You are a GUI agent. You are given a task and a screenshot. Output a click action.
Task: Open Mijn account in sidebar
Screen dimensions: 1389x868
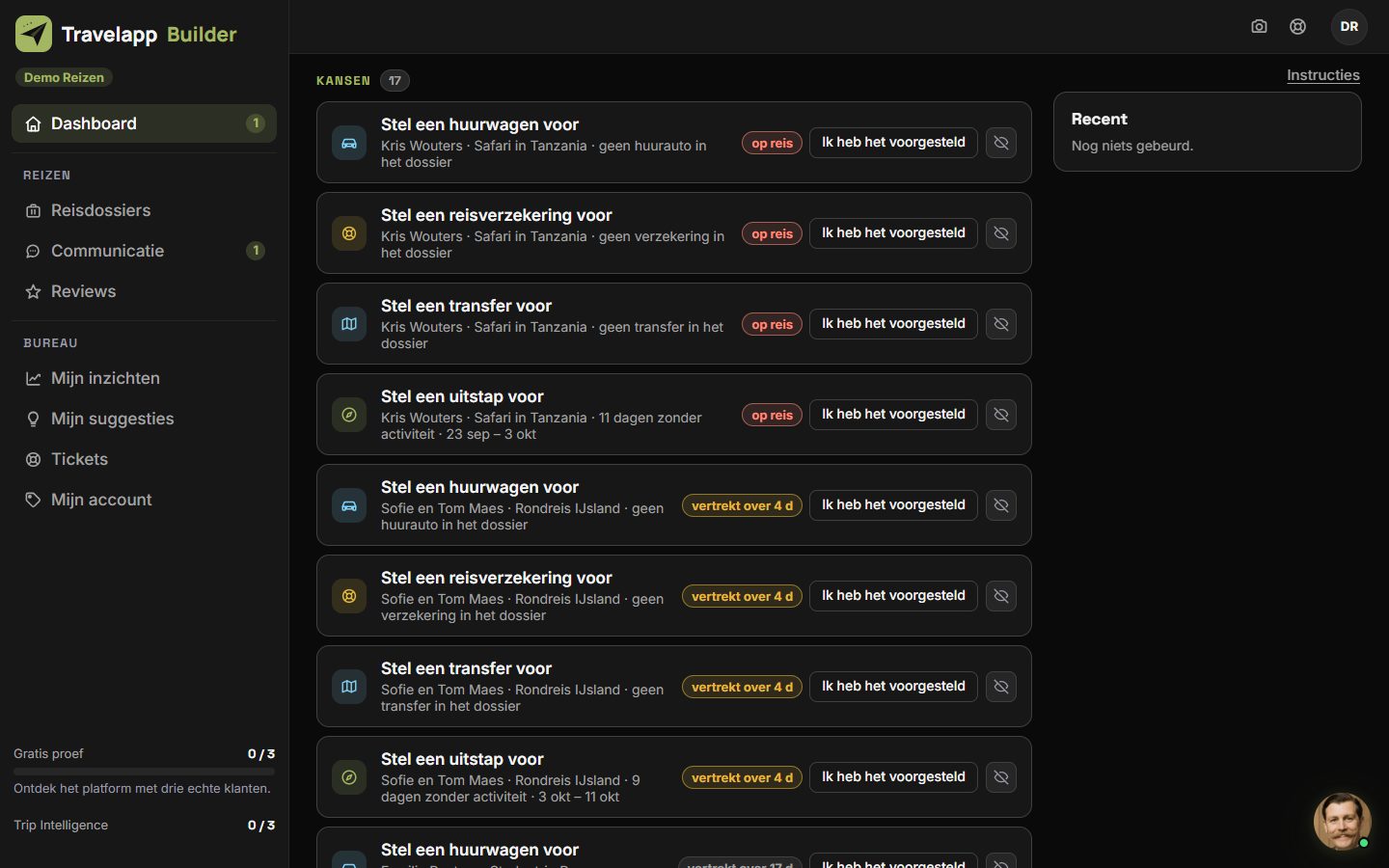144,500
